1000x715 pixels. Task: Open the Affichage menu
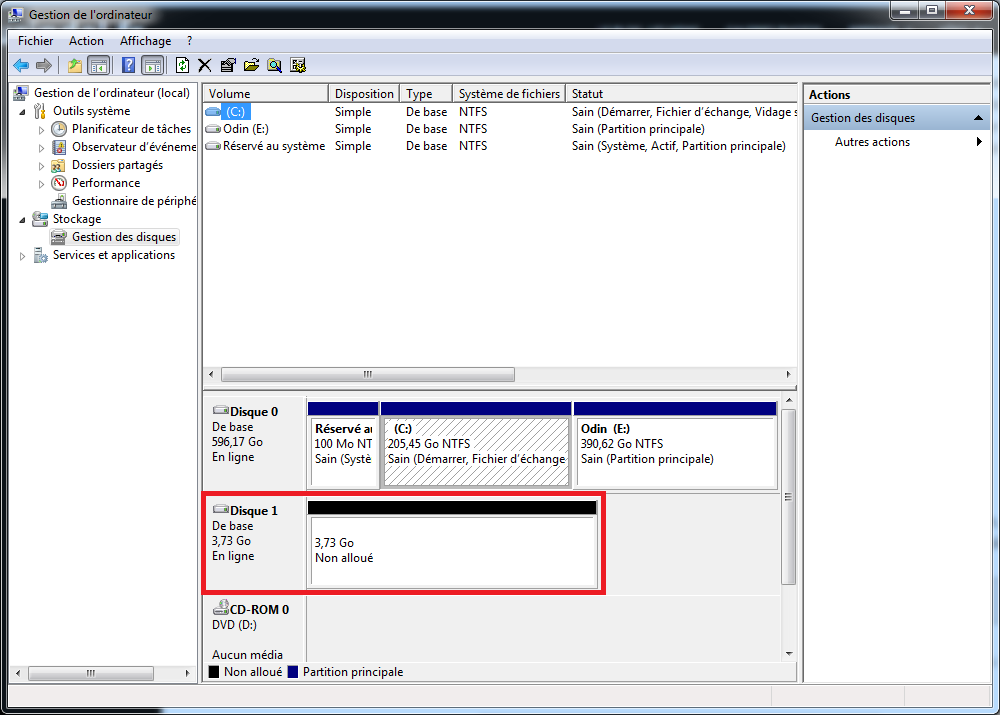point(145,41)
